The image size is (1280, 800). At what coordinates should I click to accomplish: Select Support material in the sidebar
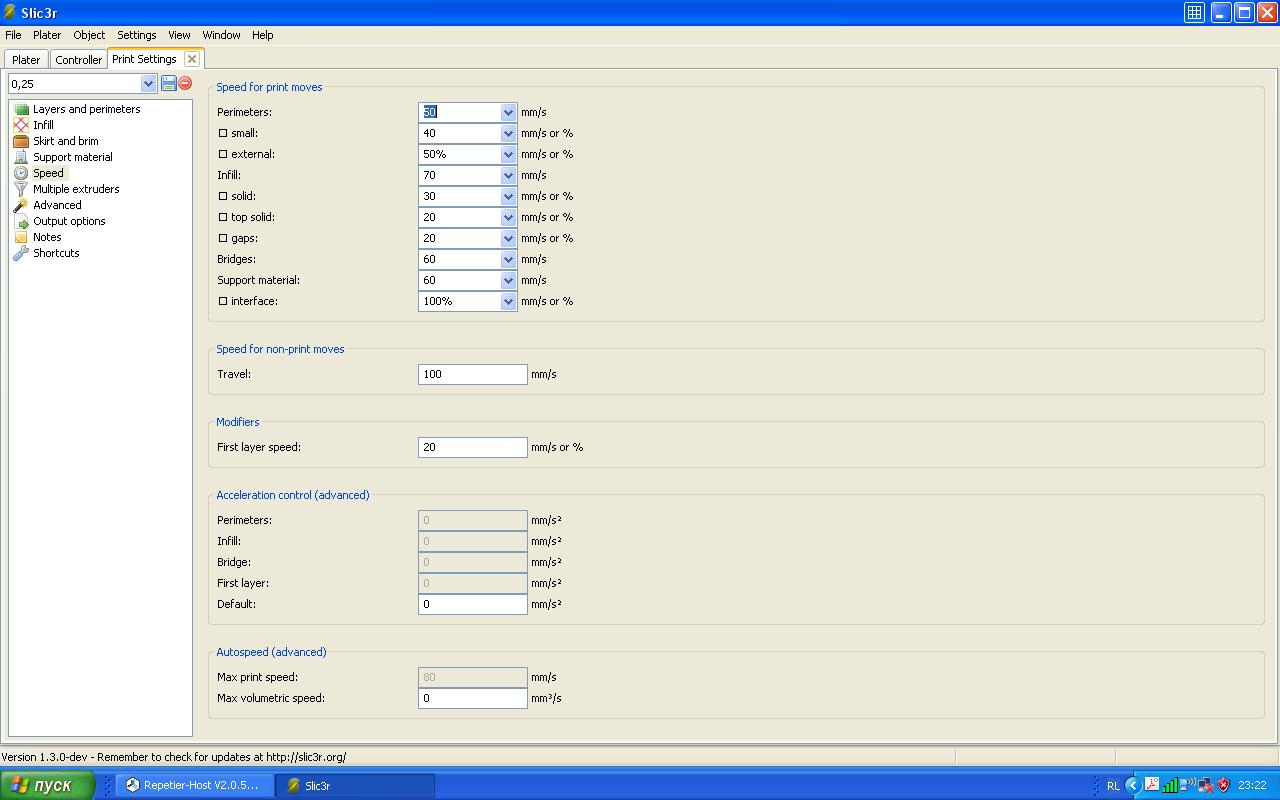click(72, 157)
